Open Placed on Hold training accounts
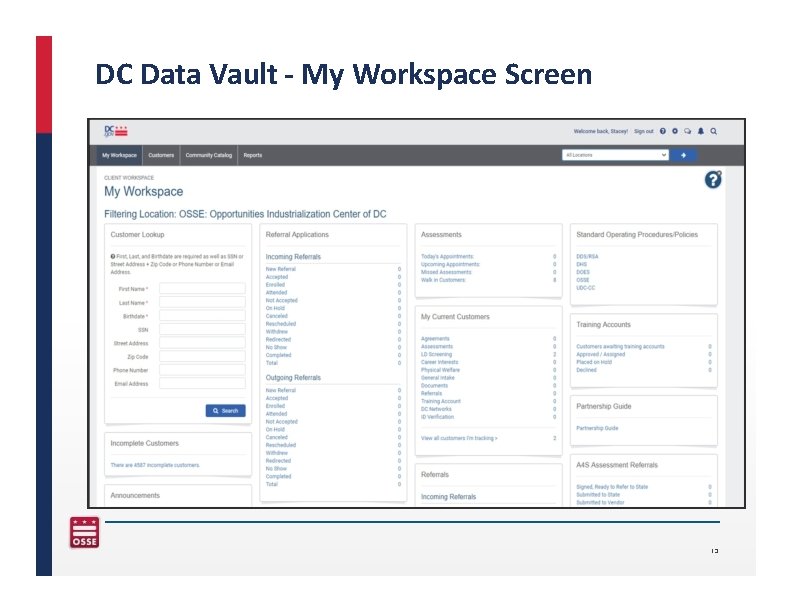The image size is (792, 612). point(594,362)
